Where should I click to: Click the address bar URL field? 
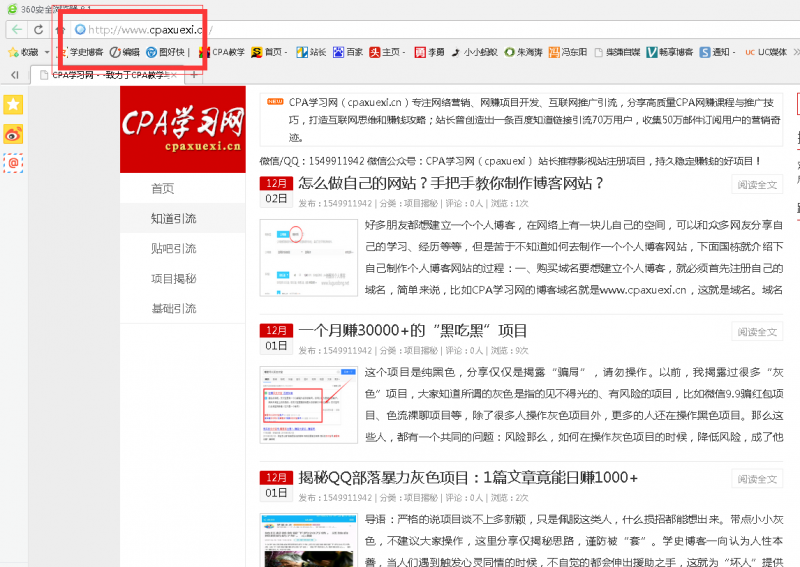140,29
